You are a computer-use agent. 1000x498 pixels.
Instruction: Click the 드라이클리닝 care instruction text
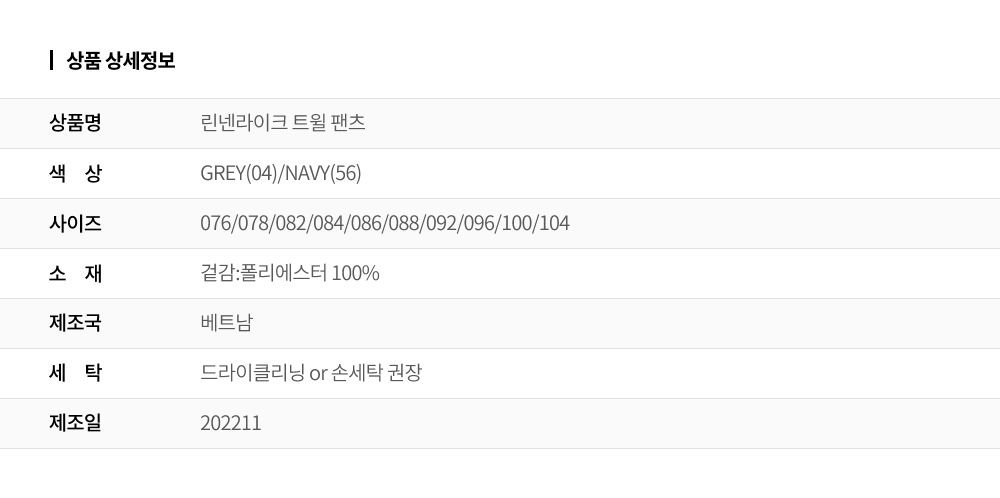coord(252,373)
